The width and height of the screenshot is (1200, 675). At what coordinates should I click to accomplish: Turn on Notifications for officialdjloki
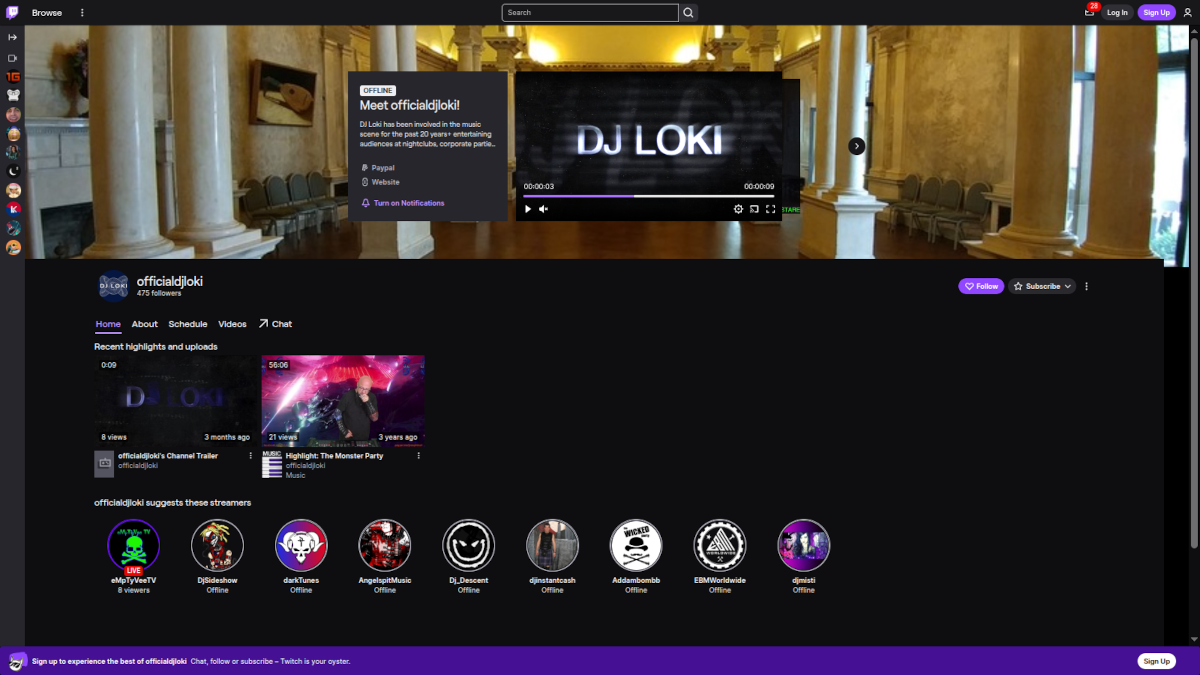[x=408, y=203]
